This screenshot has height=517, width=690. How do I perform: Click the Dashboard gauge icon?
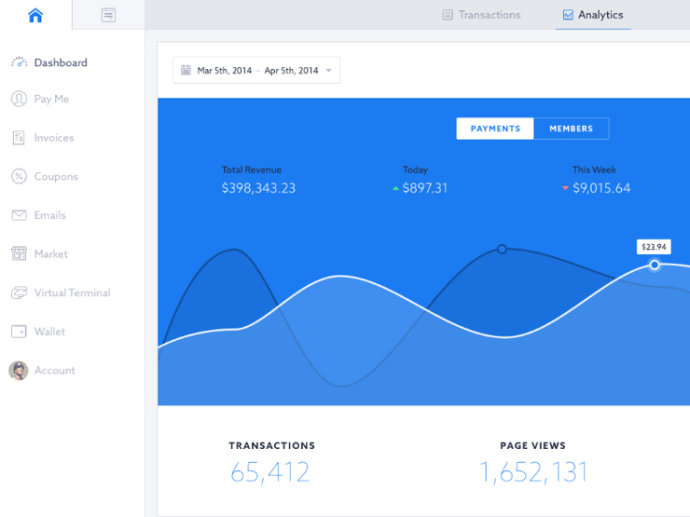[19, 62]
